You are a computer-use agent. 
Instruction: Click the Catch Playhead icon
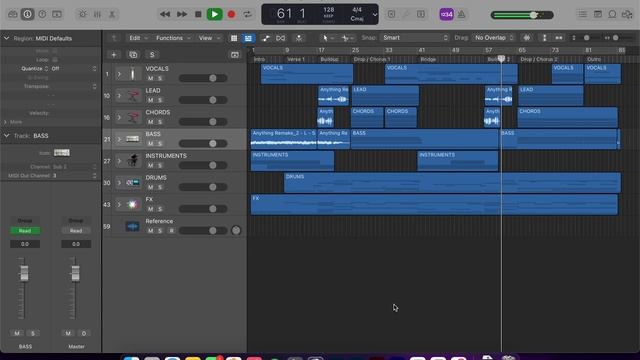[x=299, y=38]
